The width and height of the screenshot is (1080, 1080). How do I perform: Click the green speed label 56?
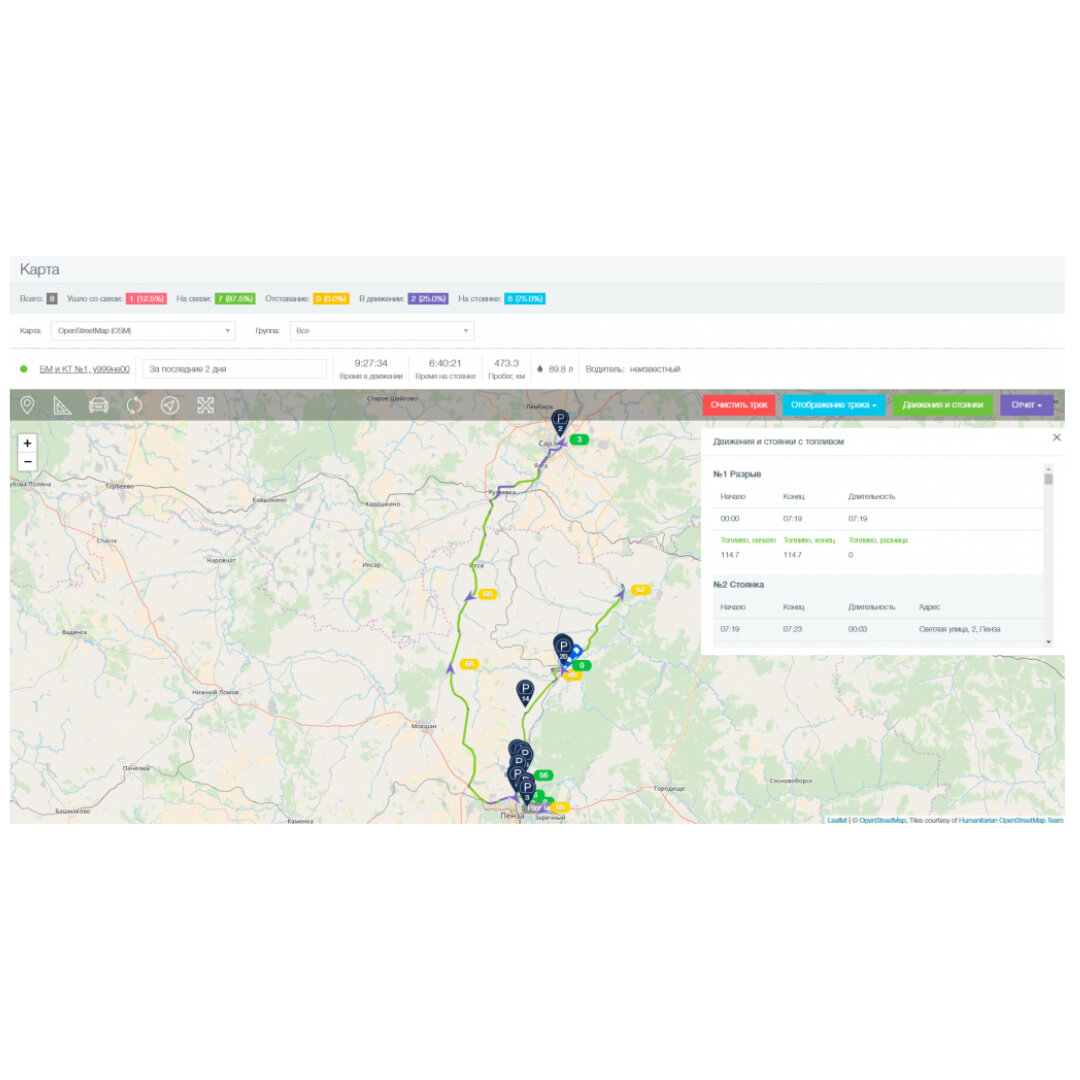[x=543, y=776]
